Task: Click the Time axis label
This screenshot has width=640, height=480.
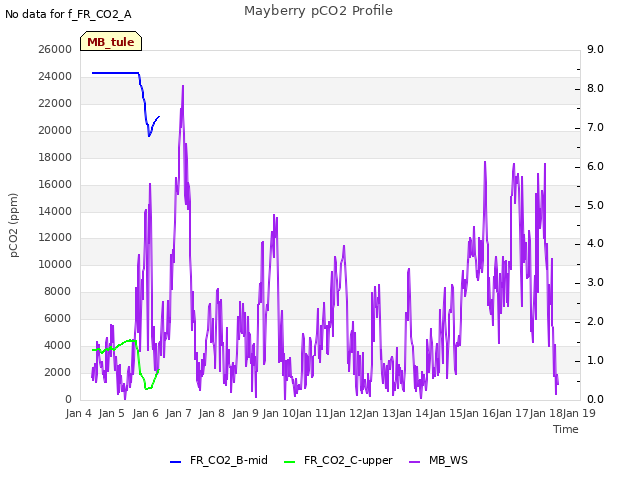Action: (x=566, y=429)
